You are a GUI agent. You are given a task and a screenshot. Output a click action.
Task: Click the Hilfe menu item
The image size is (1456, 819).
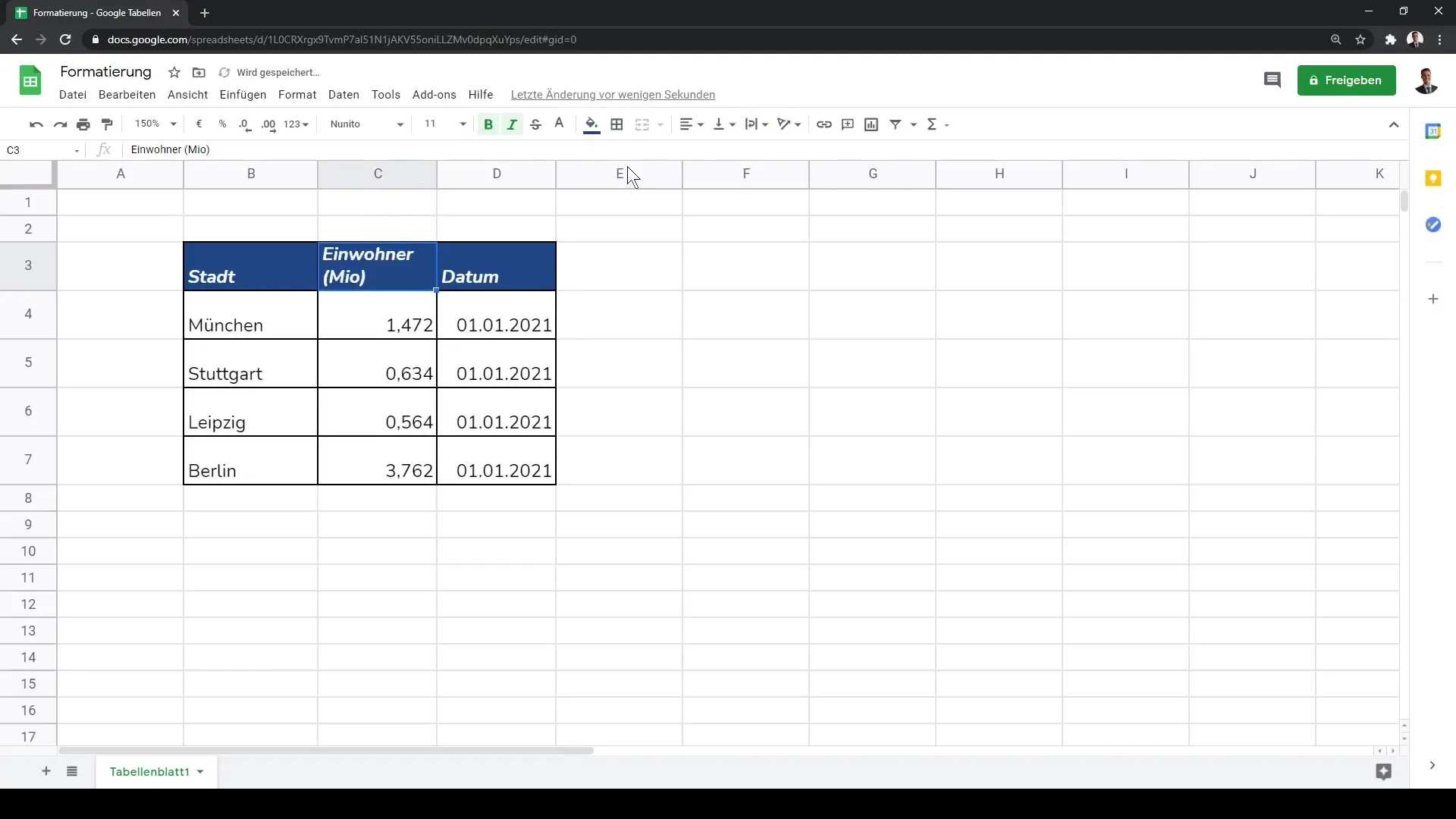(480, 94)
